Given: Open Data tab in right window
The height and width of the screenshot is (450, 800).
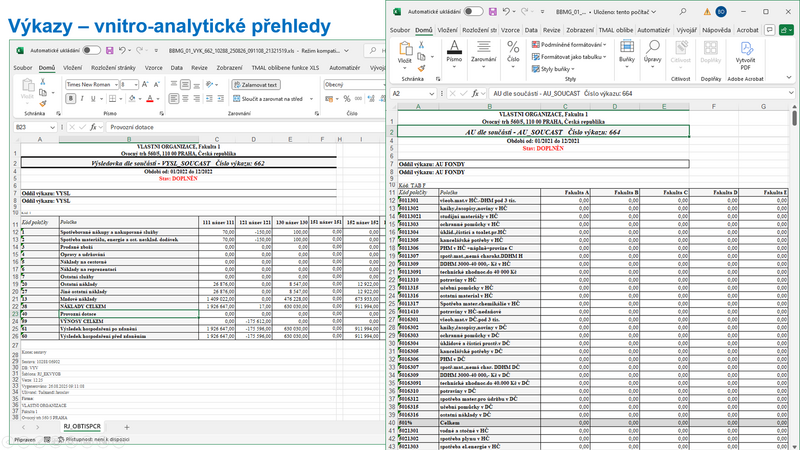Looking at the screenshot, I should tap(531, 30).
